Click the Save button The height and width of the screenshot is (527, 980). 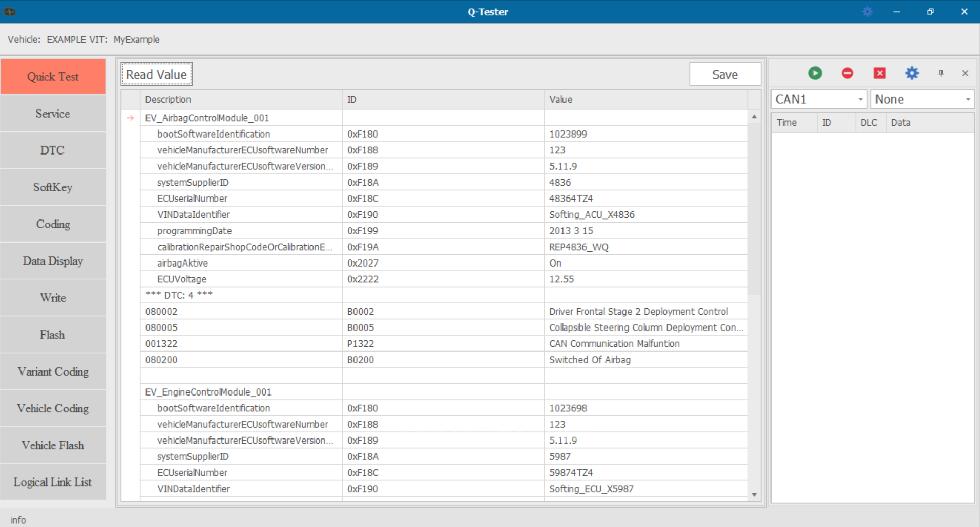tap(725, 74)
